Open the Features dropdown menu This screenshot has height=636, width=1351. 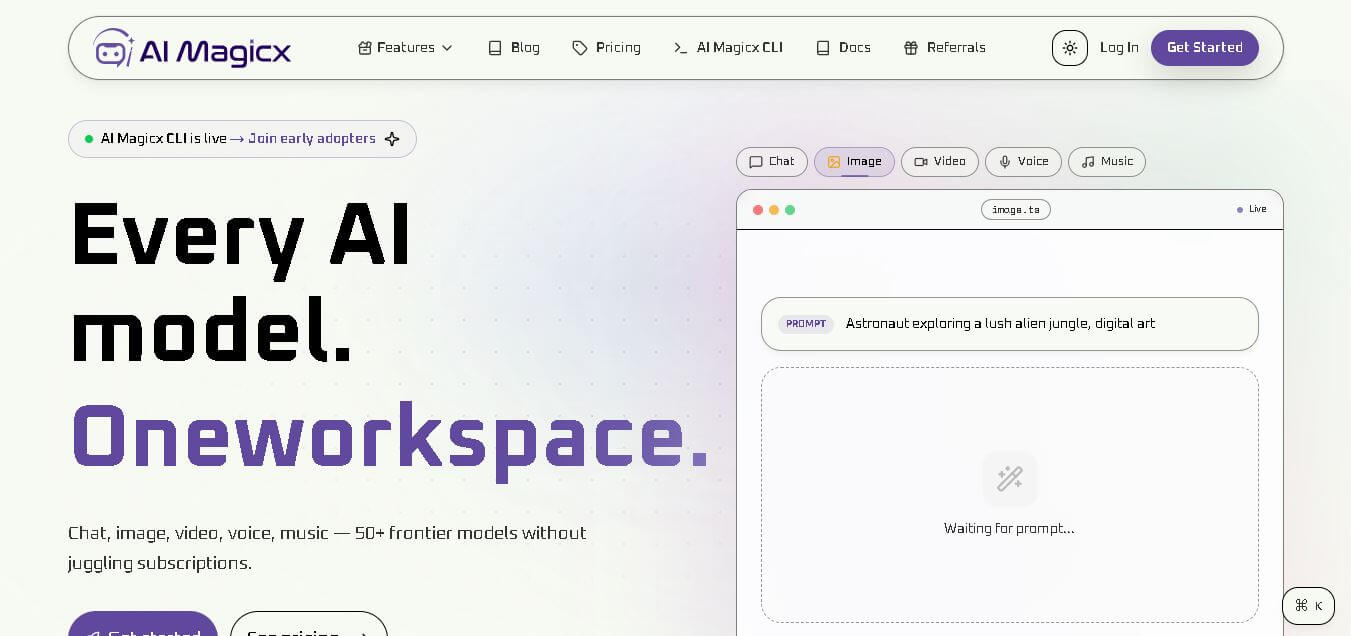(406, 48)
